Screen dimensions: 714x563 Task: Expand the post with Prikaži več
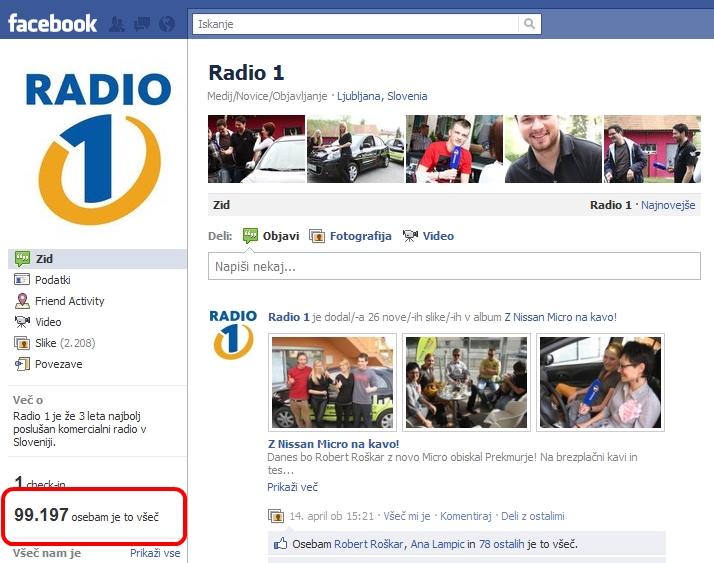292,487
